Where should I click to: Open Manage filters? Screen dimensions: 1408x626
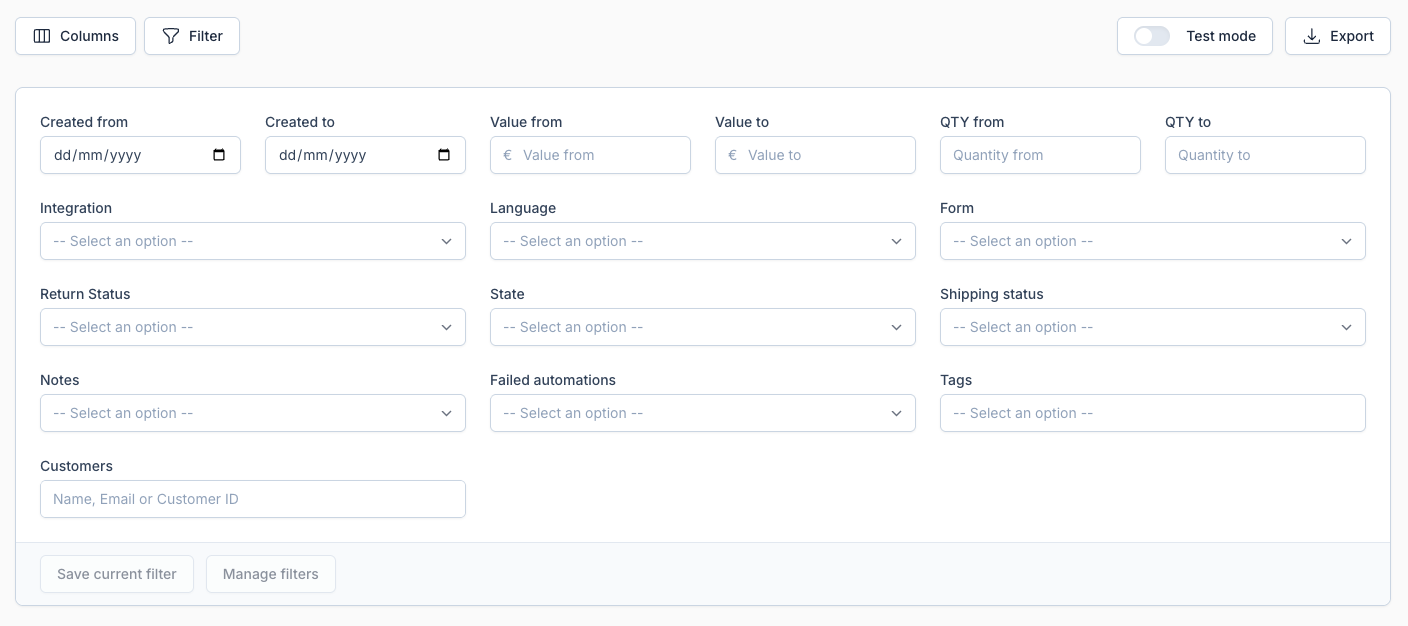[271, 574]
